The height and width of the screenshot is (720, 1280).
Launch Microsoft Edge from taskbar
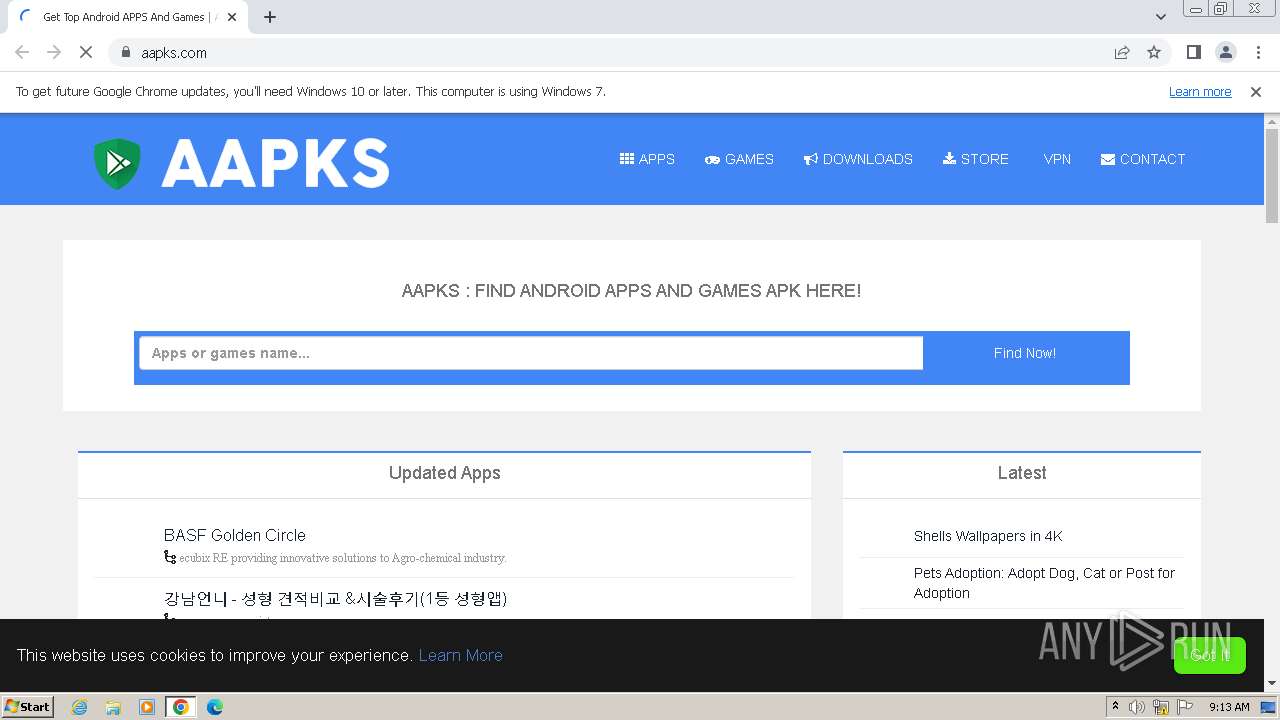(x=215, y=707)
